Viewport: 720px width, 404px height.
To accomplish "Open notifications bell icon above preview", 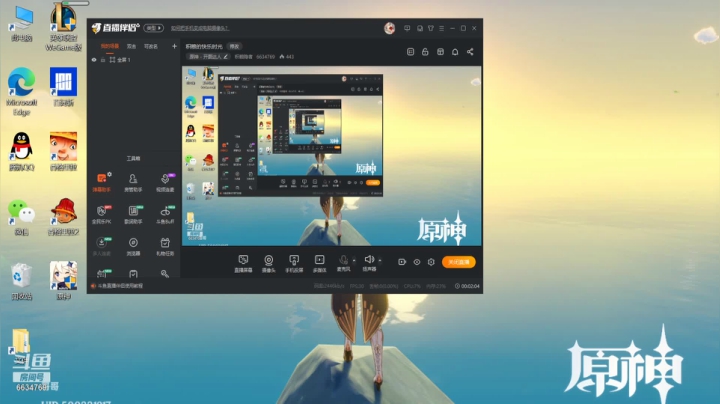I will (x=455, y=52).
